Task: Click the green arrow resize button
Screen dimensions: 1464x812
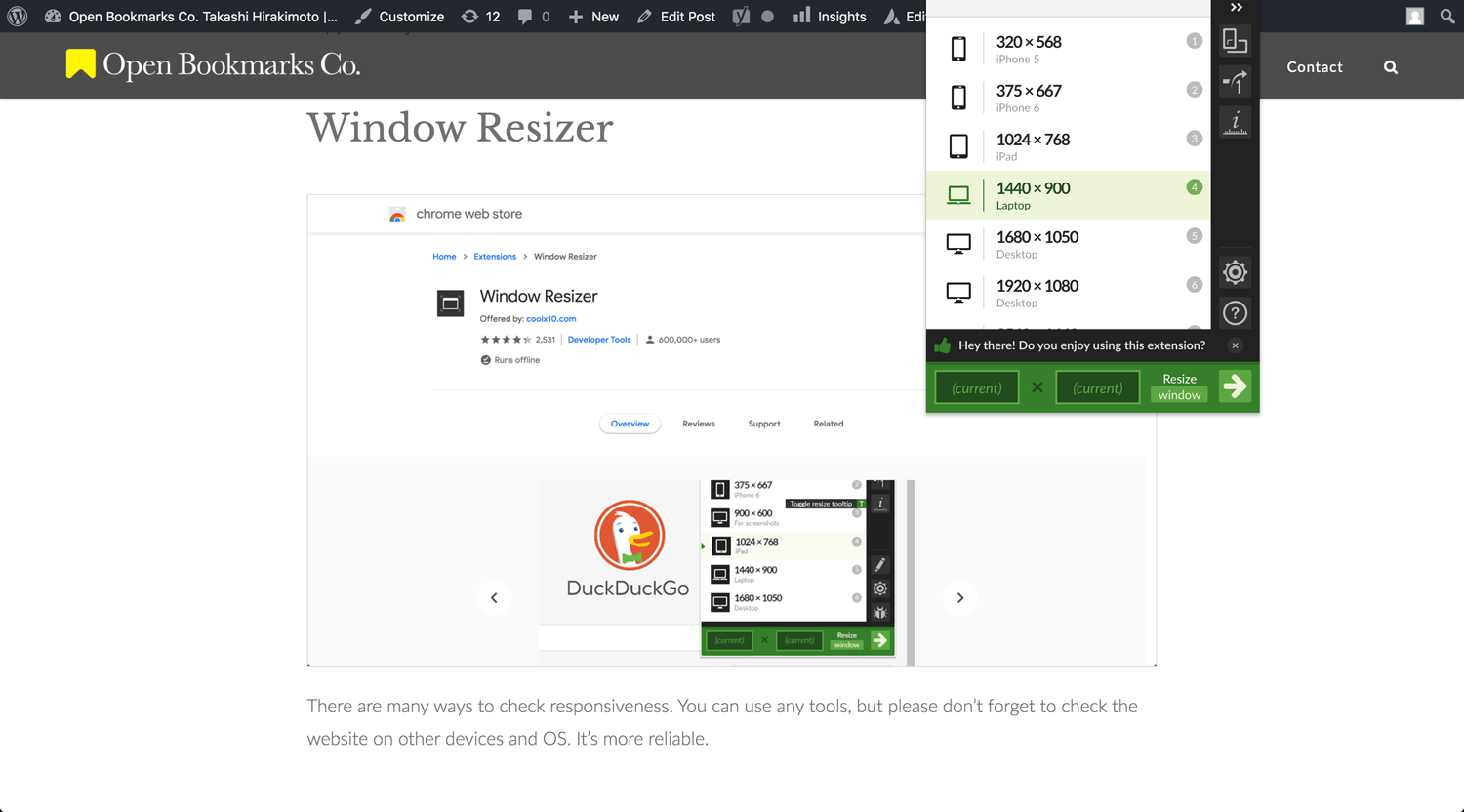Action: (x=1236, y=386)
